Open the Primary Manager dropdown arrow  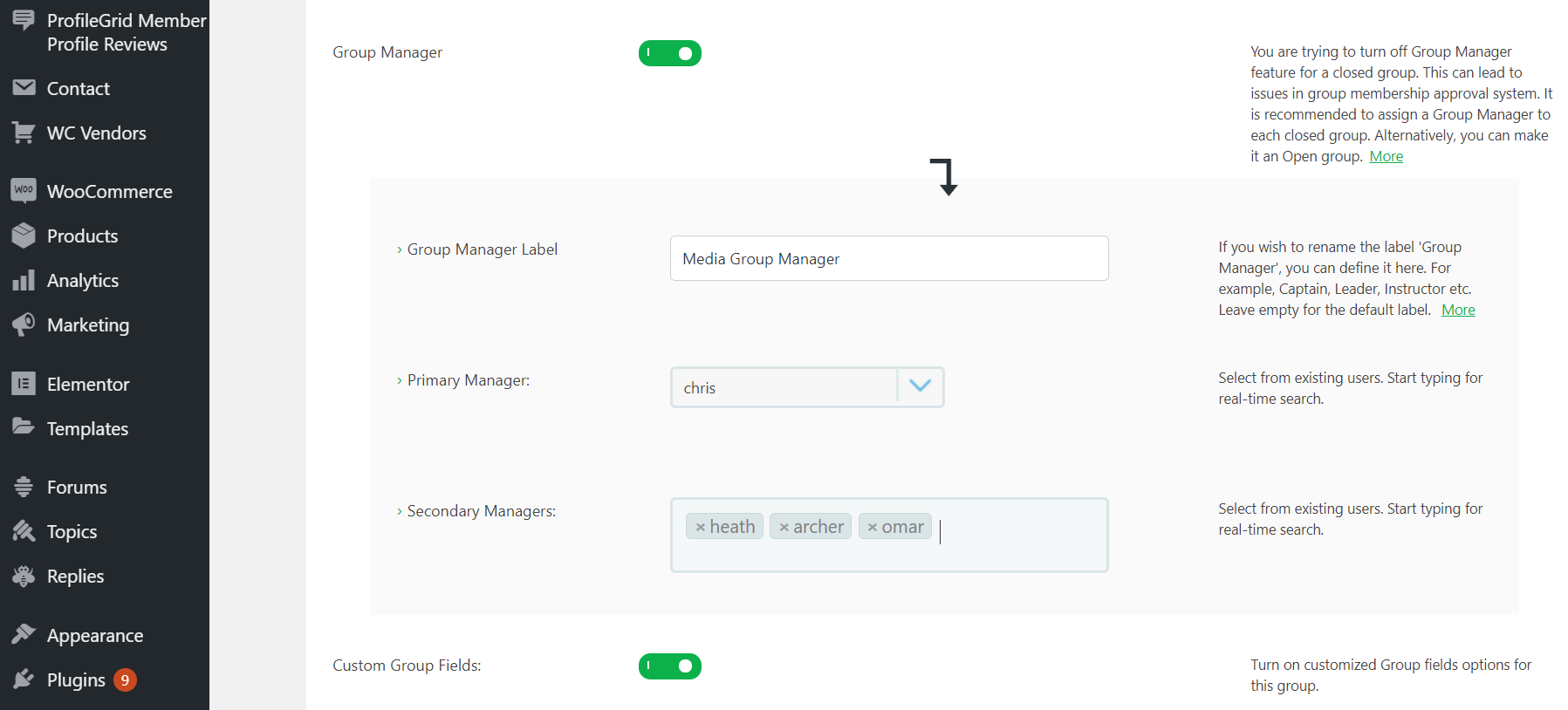(920, 386)
